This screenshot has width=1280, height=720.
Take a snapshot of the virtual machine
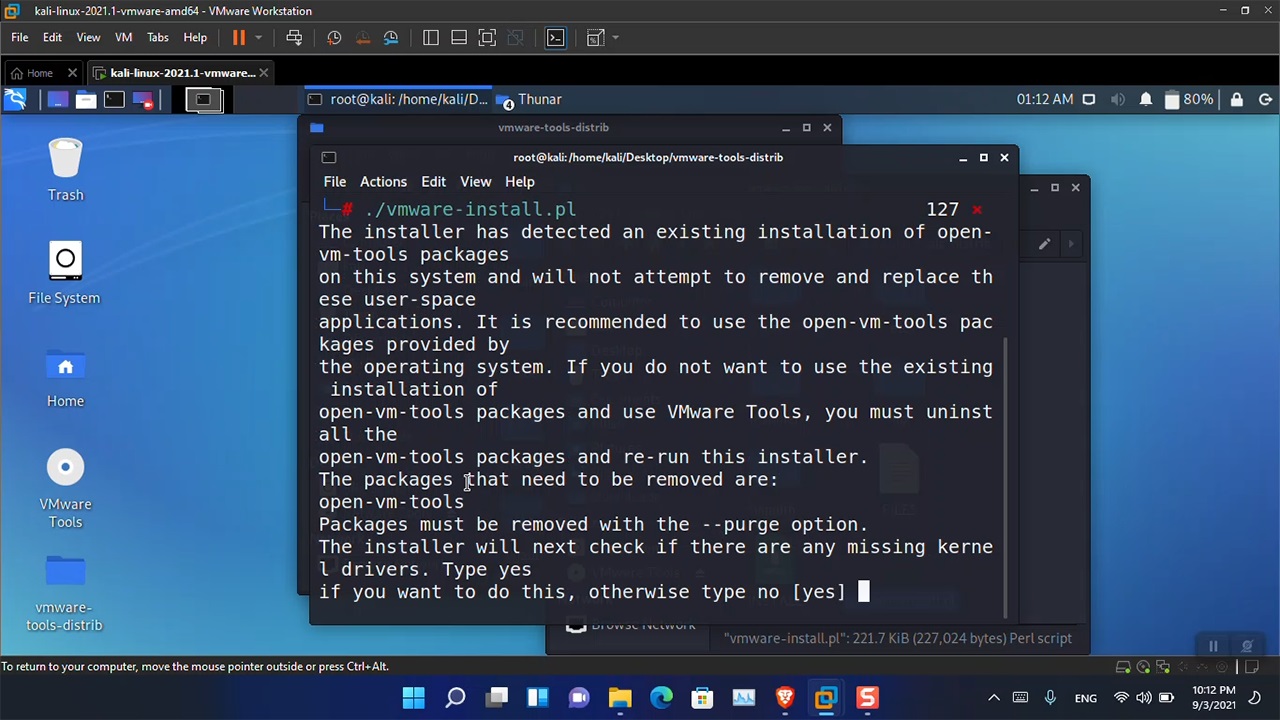334,38
